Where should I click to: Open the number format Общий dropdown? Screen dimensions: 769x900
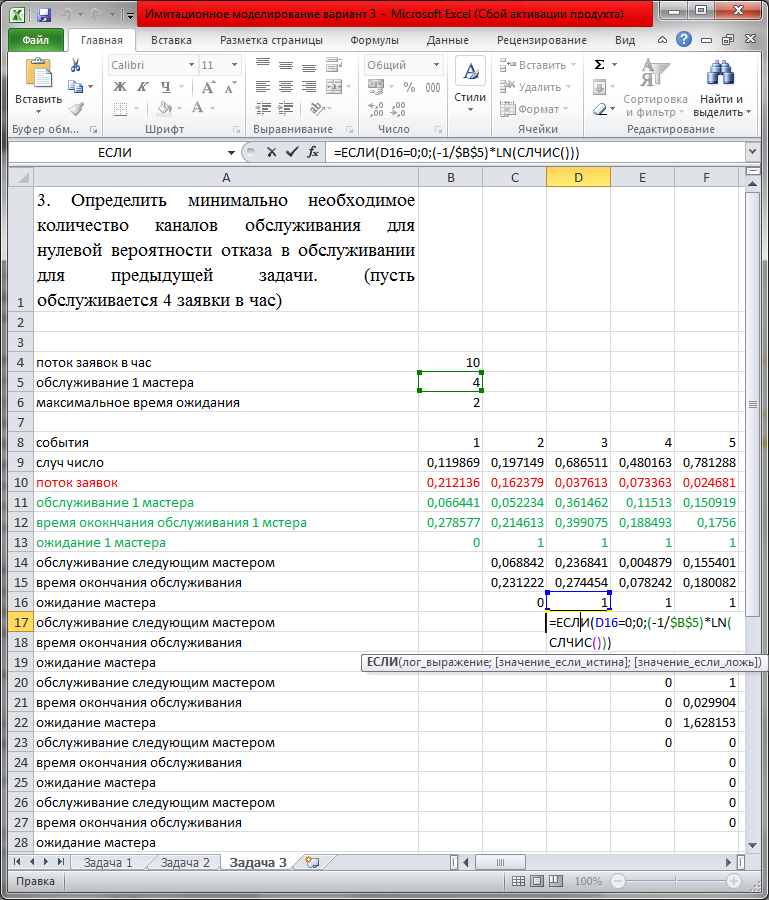pos(436,65)
